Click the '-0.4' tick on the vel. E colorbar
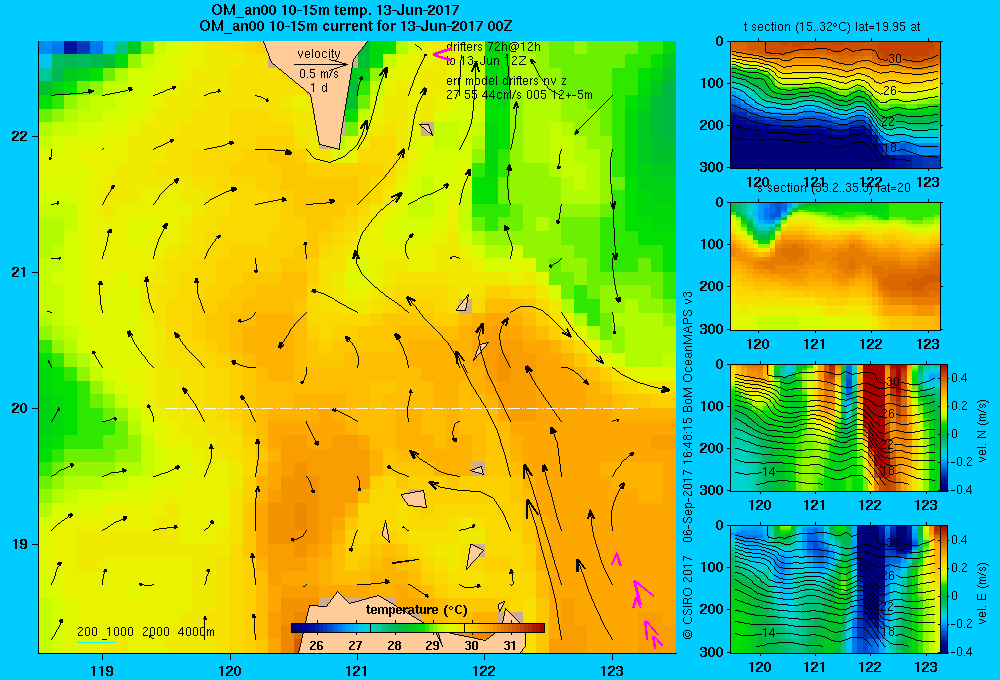Viewport: 1000px width, 680px height. point(960,651)
